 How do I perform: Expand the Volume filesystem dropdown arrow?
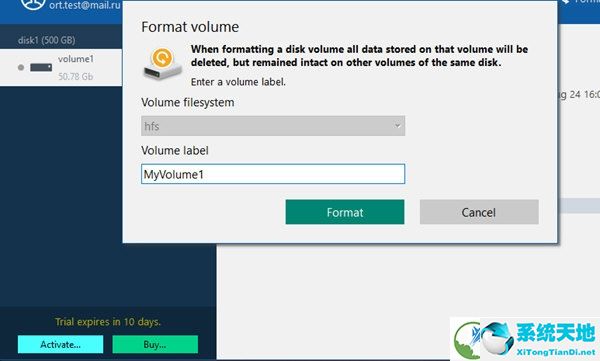pyautogui.click(x=398, y=126)
